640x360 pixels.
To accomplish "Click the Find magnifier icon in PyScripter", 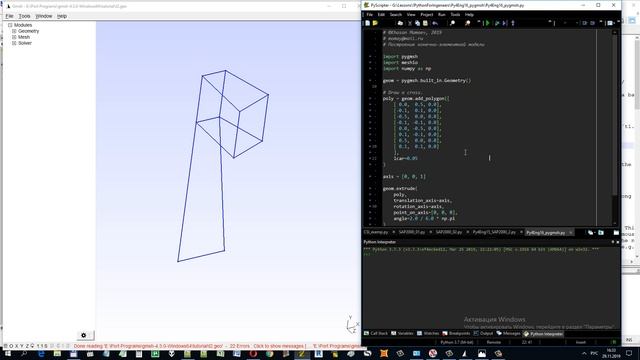I will [x=452, y=23].
